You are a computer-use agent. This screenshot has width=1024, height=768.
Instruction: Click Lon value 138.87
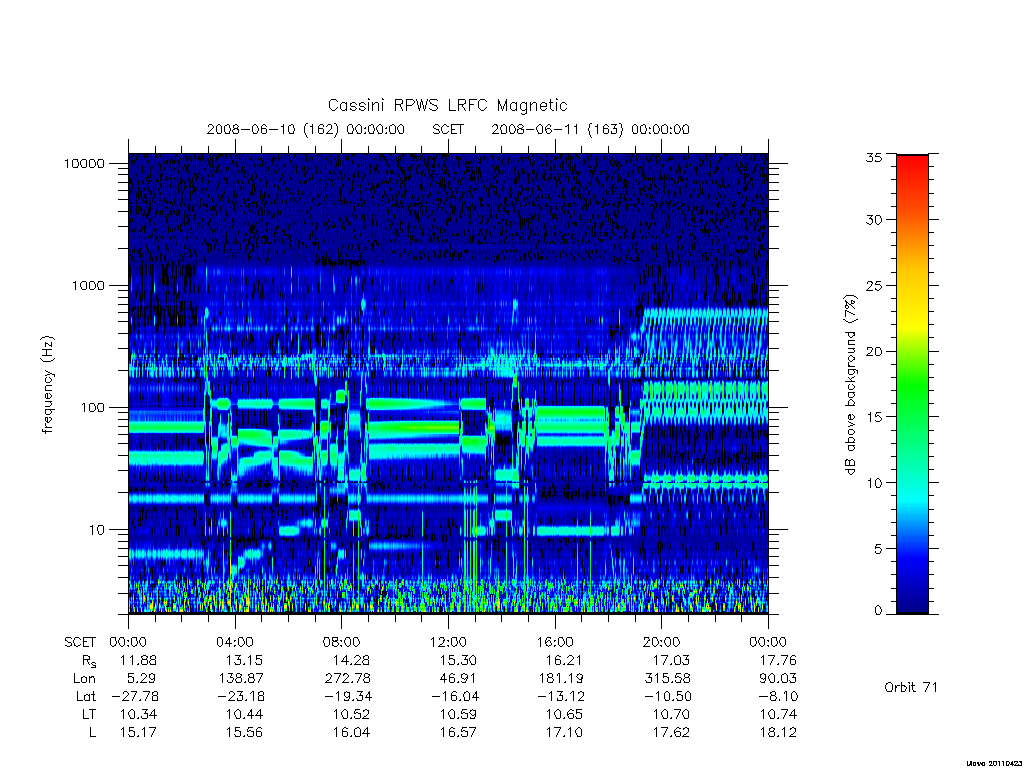pos(241,679)
